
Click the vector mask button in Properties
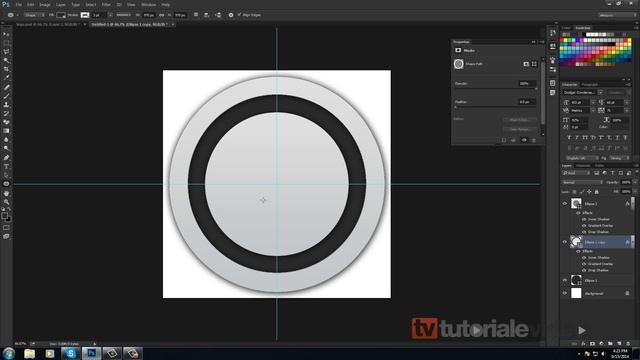coord(534,64)
